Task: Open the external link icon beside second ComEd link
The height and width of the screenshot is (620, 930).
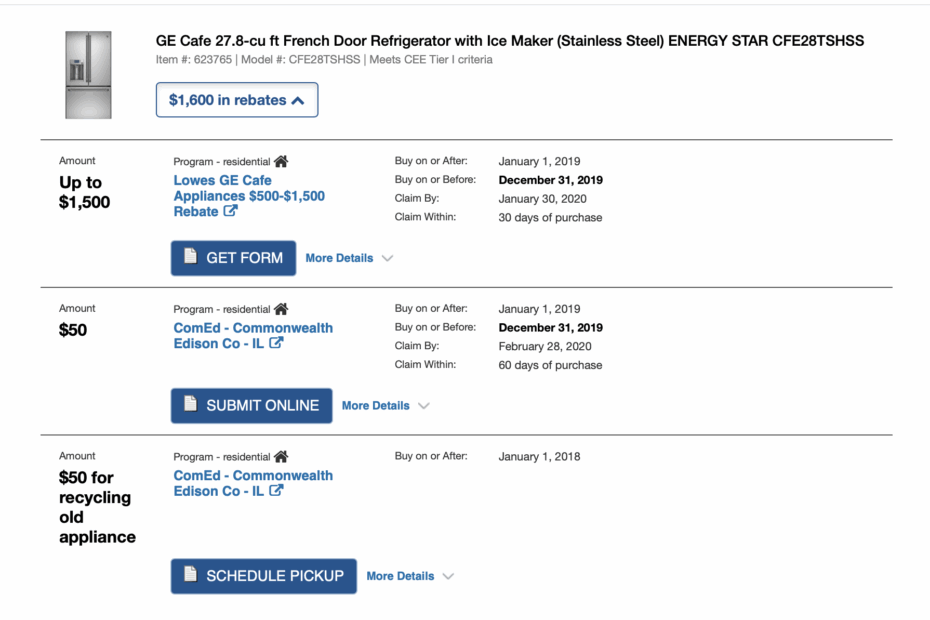Action: pos(278,340)
